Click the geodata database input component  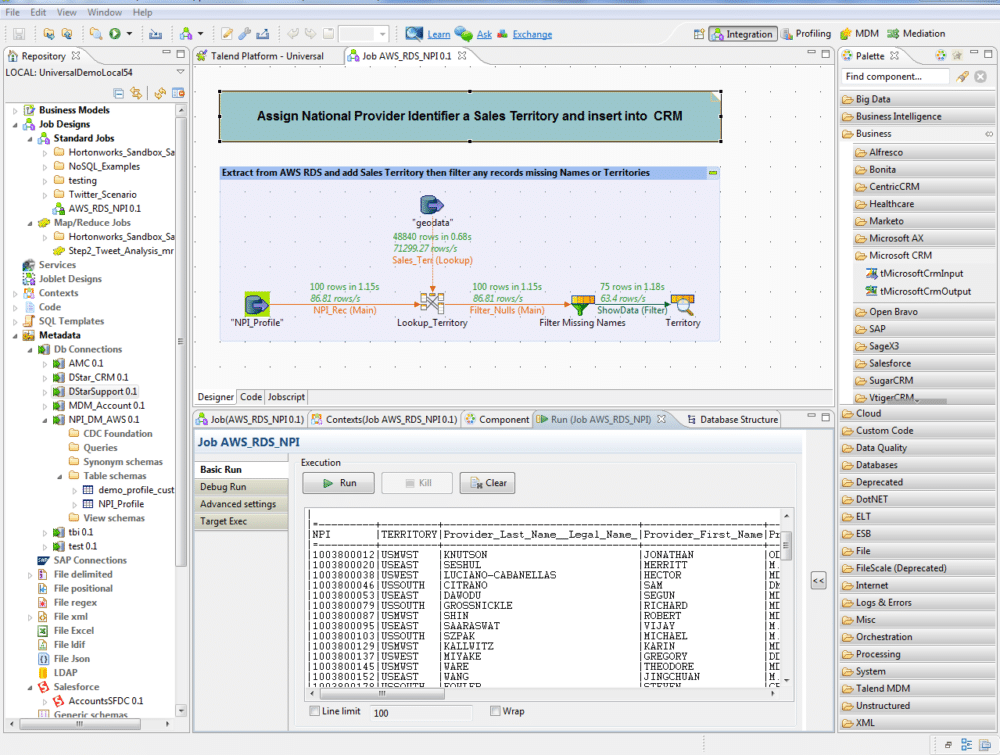click(432, 204)
